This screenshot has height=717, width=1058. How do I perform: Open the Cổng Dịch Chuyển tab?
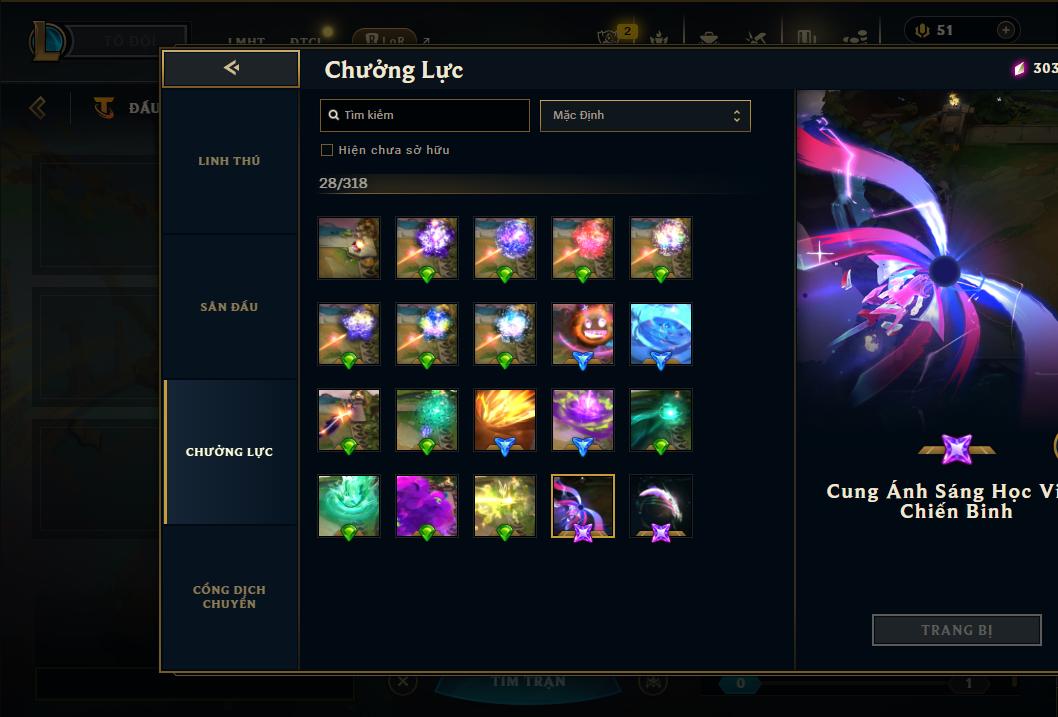click(x=229, y=597)
